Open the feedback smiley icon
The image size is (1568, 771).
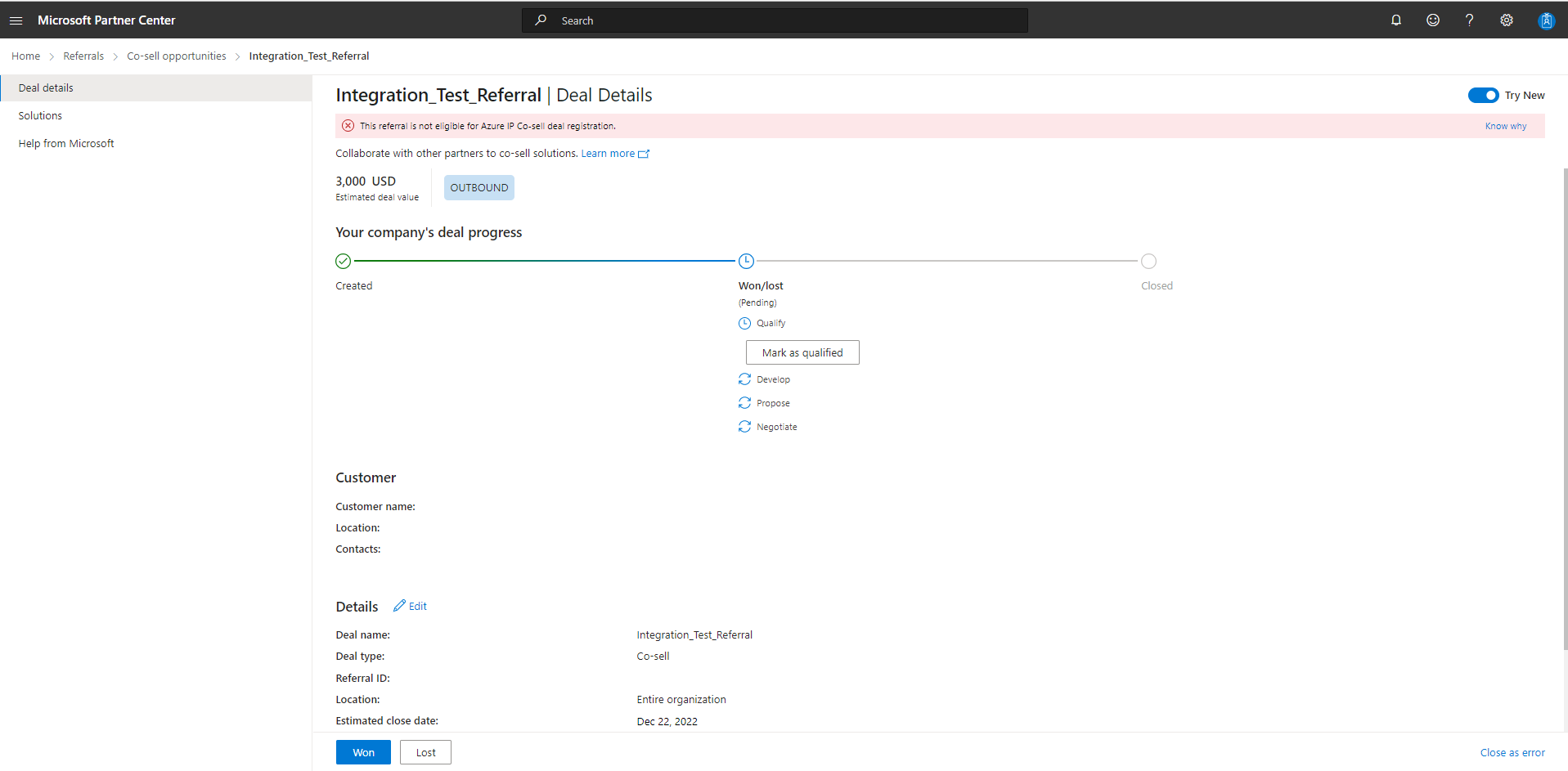click(x=1433, y=20)
